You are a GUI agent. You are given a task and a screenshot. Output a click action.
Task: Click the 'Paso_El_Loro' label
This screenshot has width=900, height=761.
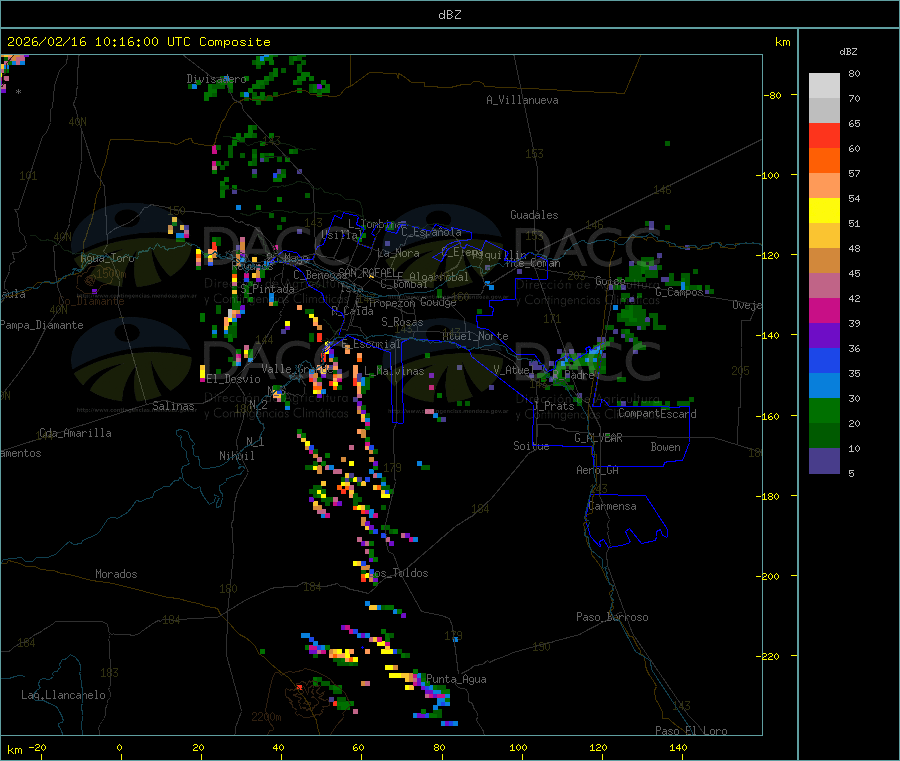click(x=692, y=731)
